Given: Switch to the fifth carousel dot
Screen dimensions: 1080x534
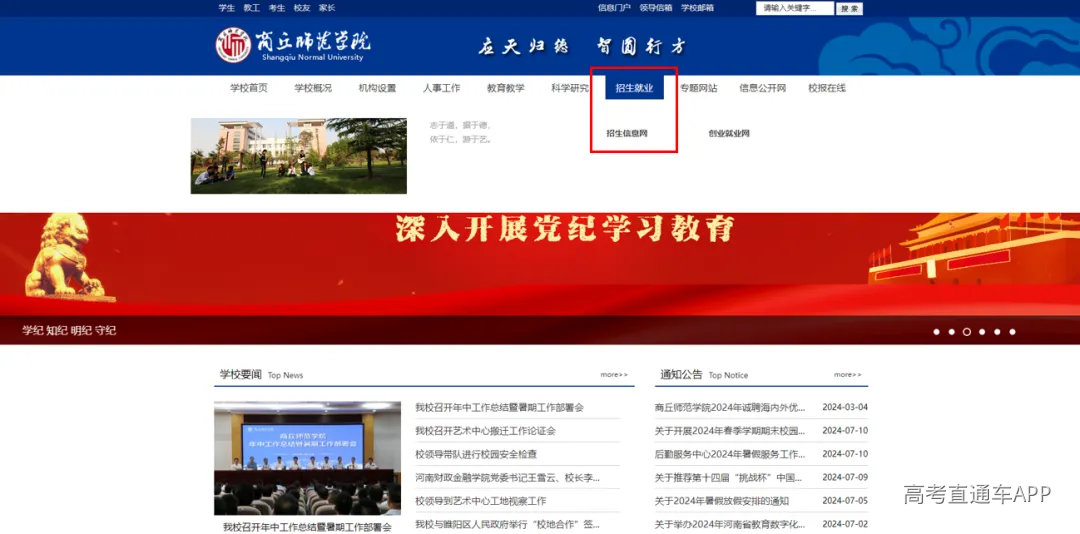Looking at the screenshot, I should coord(997,332).
